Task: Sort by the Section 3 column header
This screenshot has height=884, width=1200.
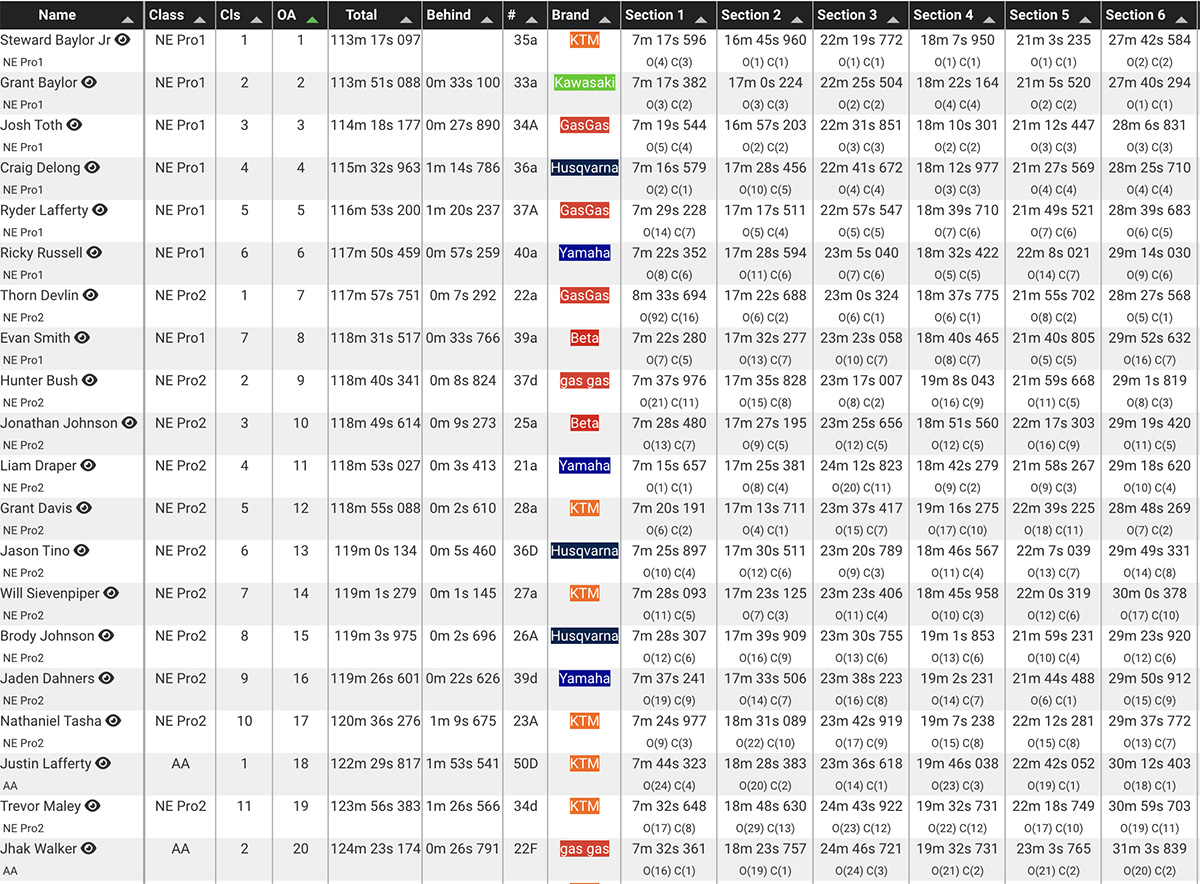Action: 861,15
